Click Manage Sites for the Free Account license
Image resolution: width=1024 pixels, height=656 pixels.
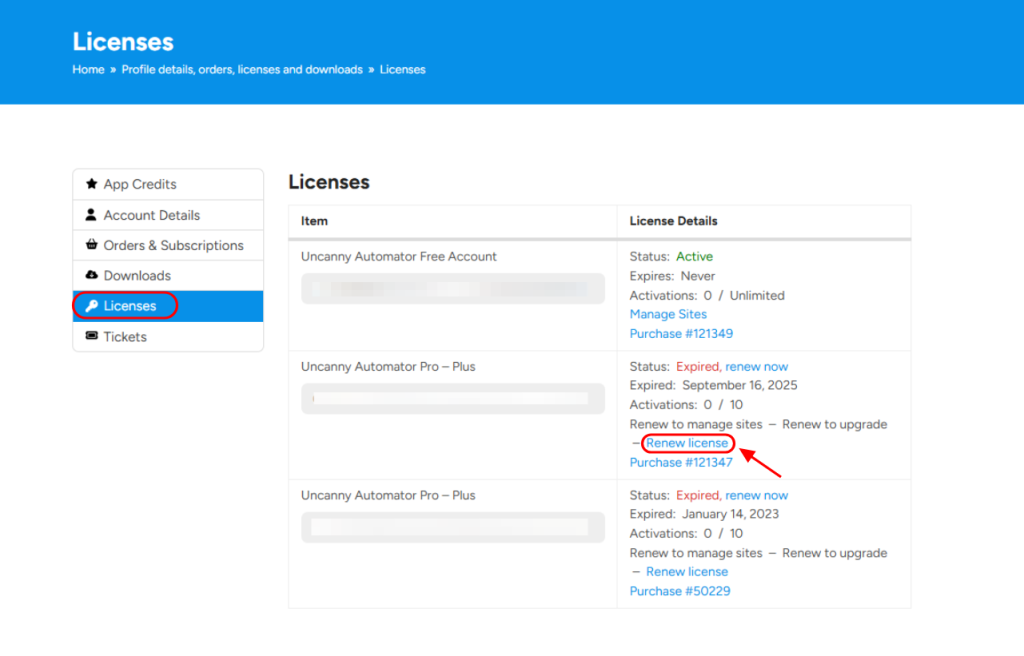(668, 314)
